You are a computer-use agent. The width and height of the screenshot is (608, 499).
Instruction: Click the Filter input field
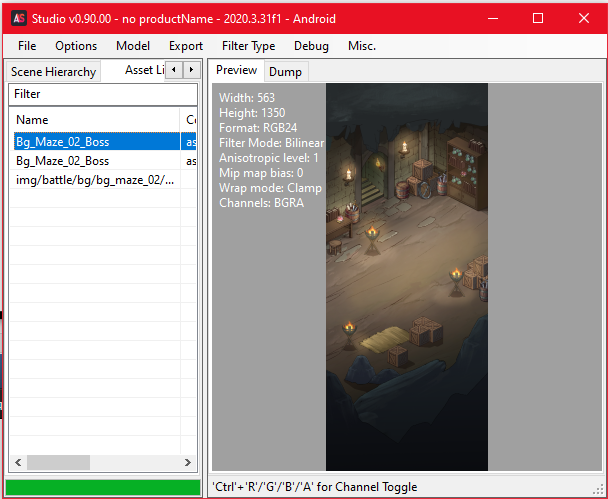tap(103, 94)
